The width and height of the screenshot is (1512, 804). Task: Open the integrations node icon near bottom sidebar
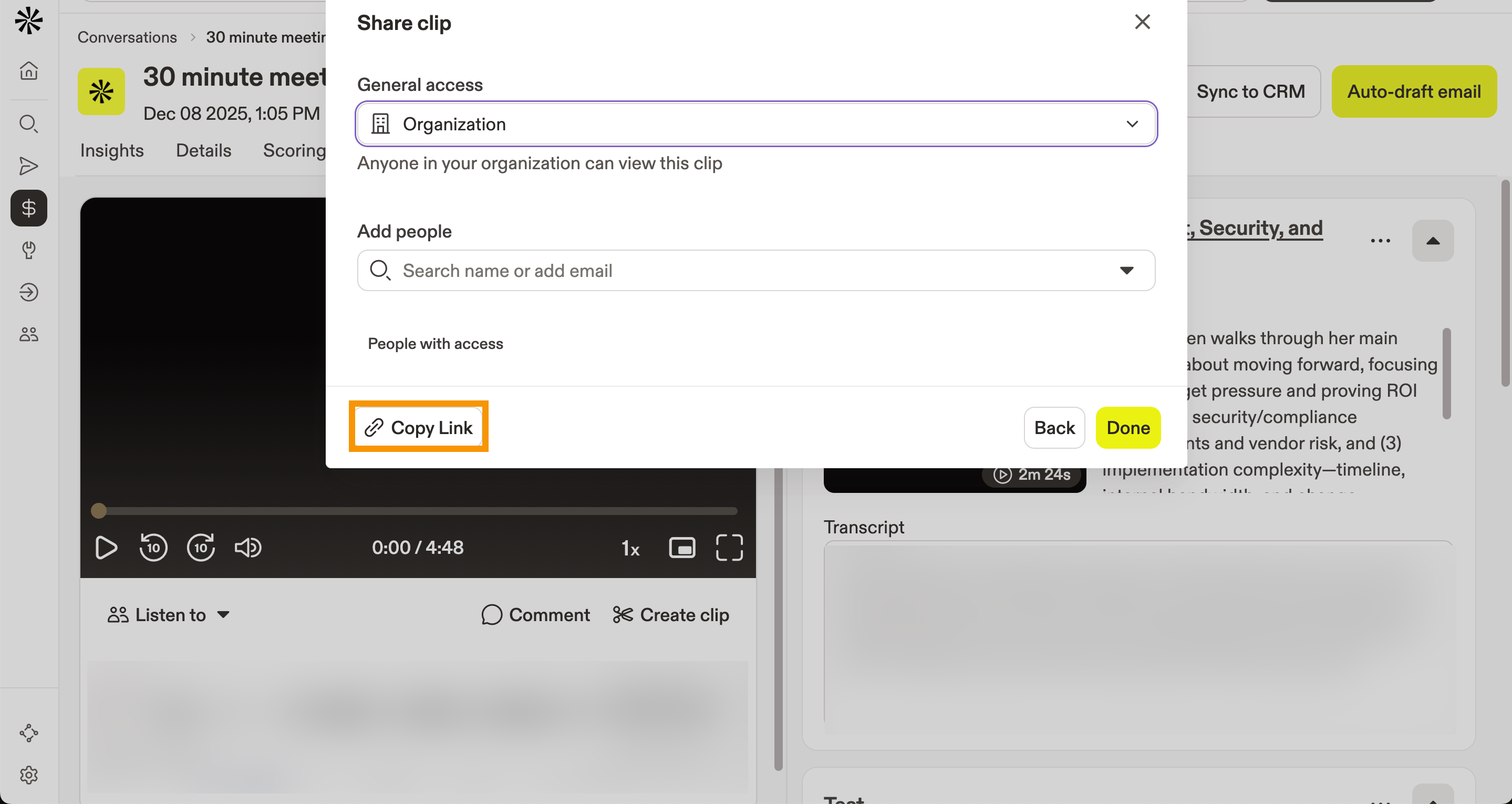click(x=28, y=733)
